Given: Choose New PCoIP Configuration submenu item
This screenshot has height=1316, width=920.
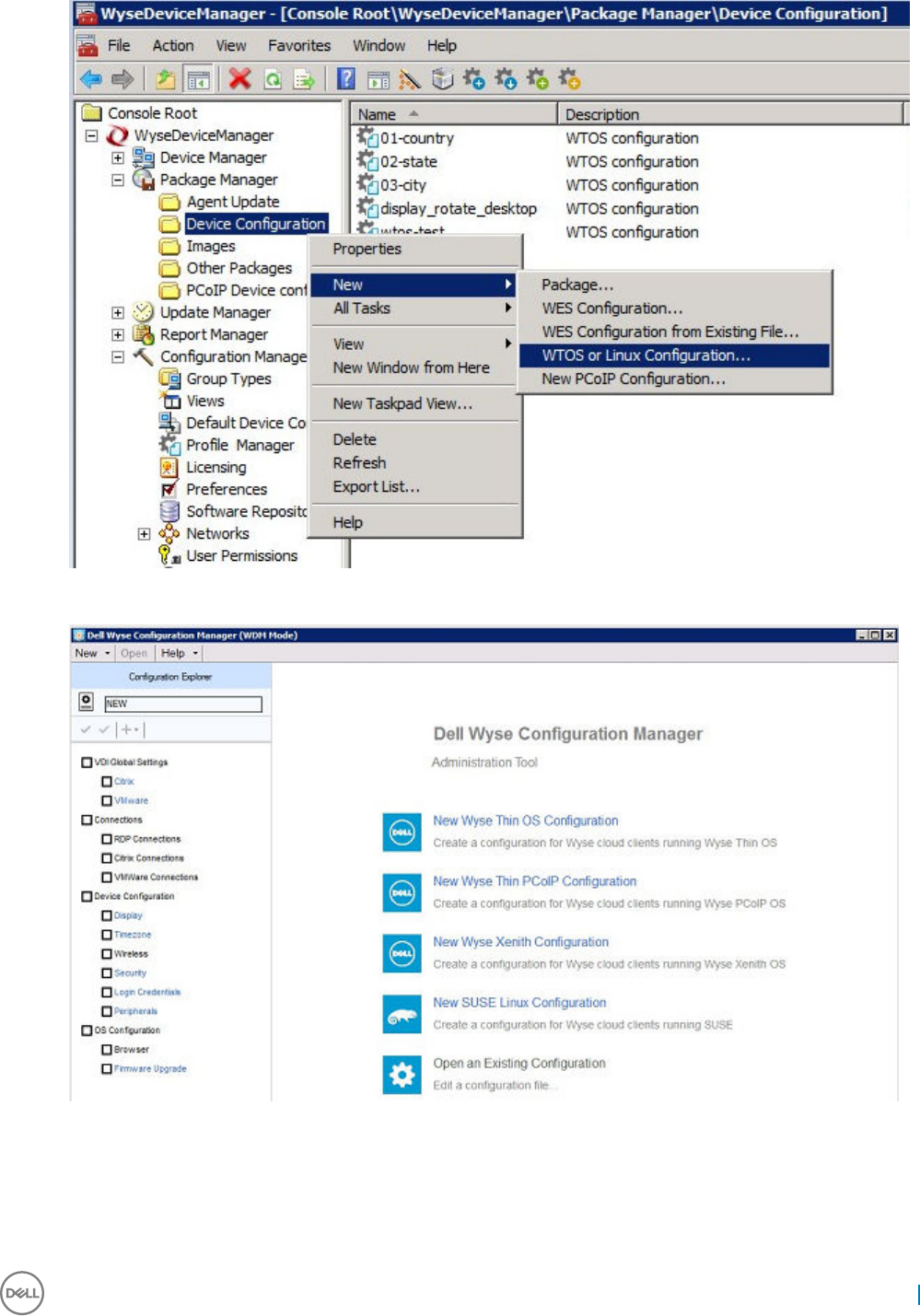Looking at the screenshot, I should pos(674,378).
